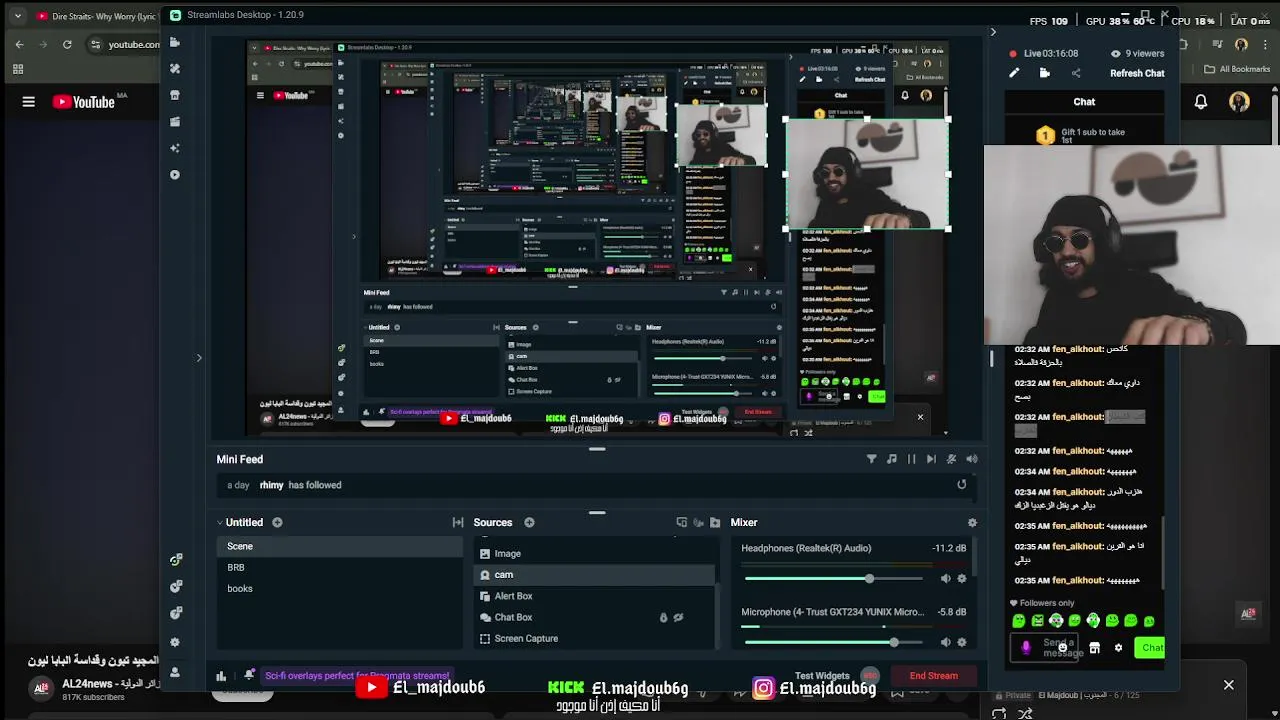Viewport: 1280px width, 720px height.
Task: Select the cam source
Action: pyautogui.click(x=595, y=575)
